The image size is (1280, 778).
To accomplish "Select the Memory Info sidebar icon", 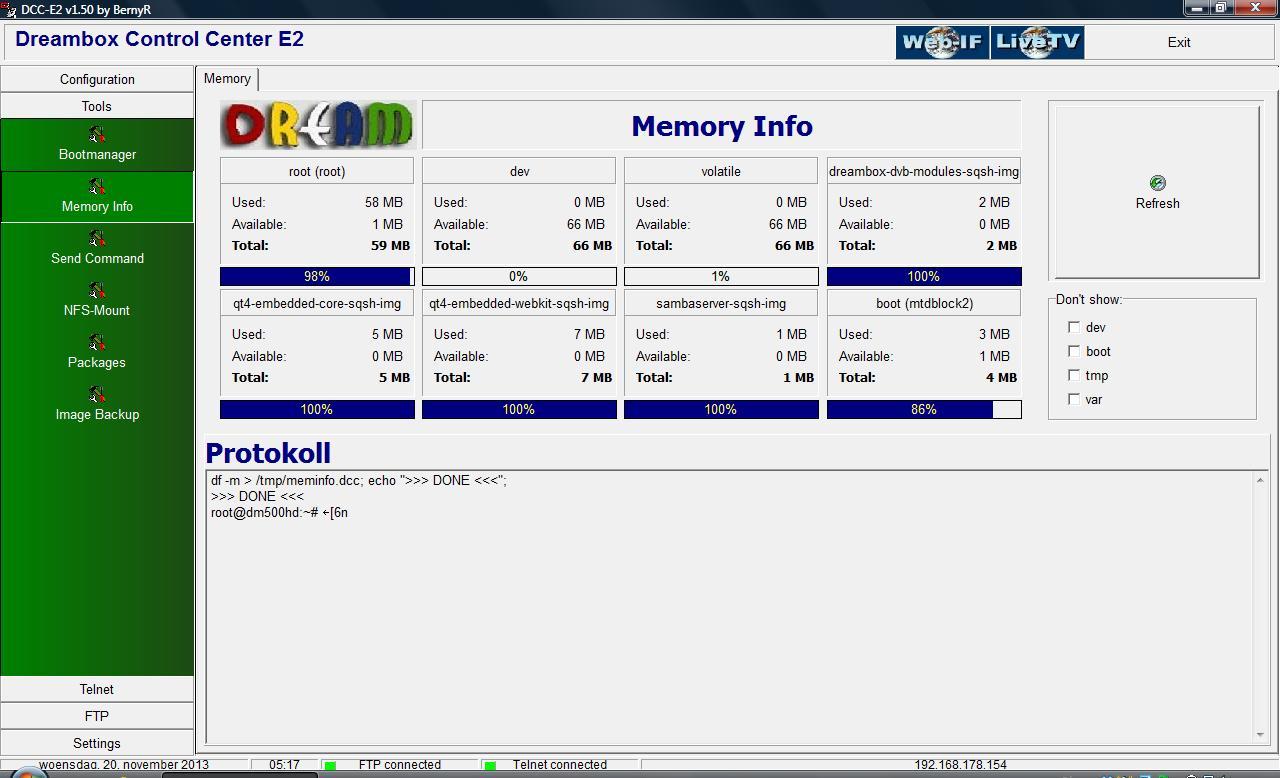I will tap(97, 186).
